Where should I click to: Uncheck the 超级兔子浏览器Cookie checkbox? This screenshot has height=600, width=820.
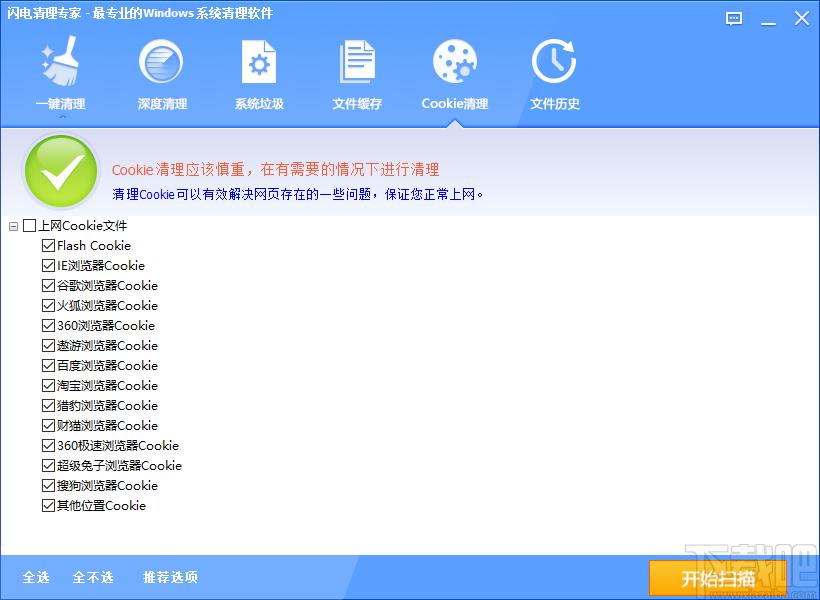48,466
